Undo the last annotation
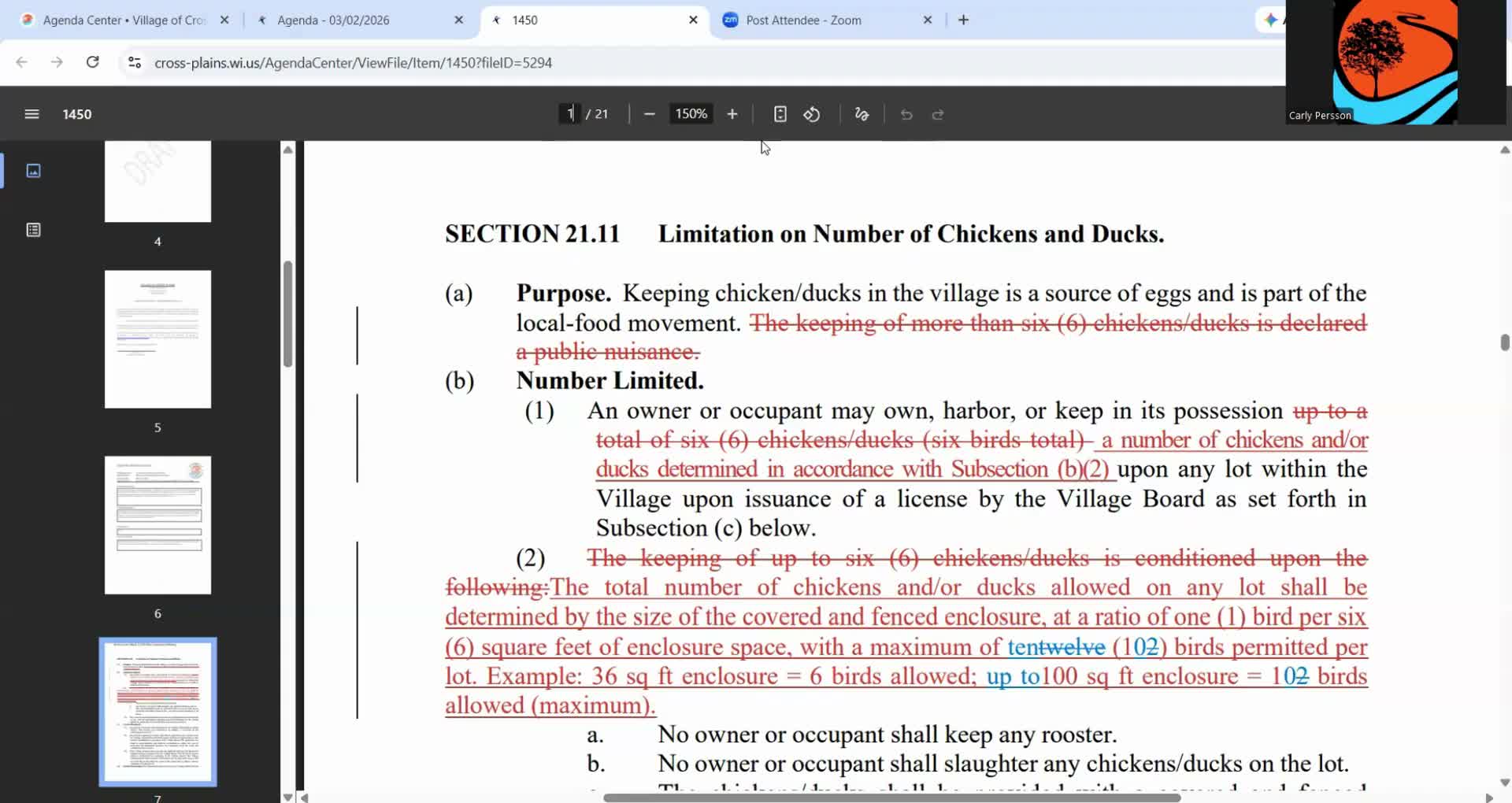The width and height of the screenshot is (1512, 803). pyautogui.click(x=906, y=114)
